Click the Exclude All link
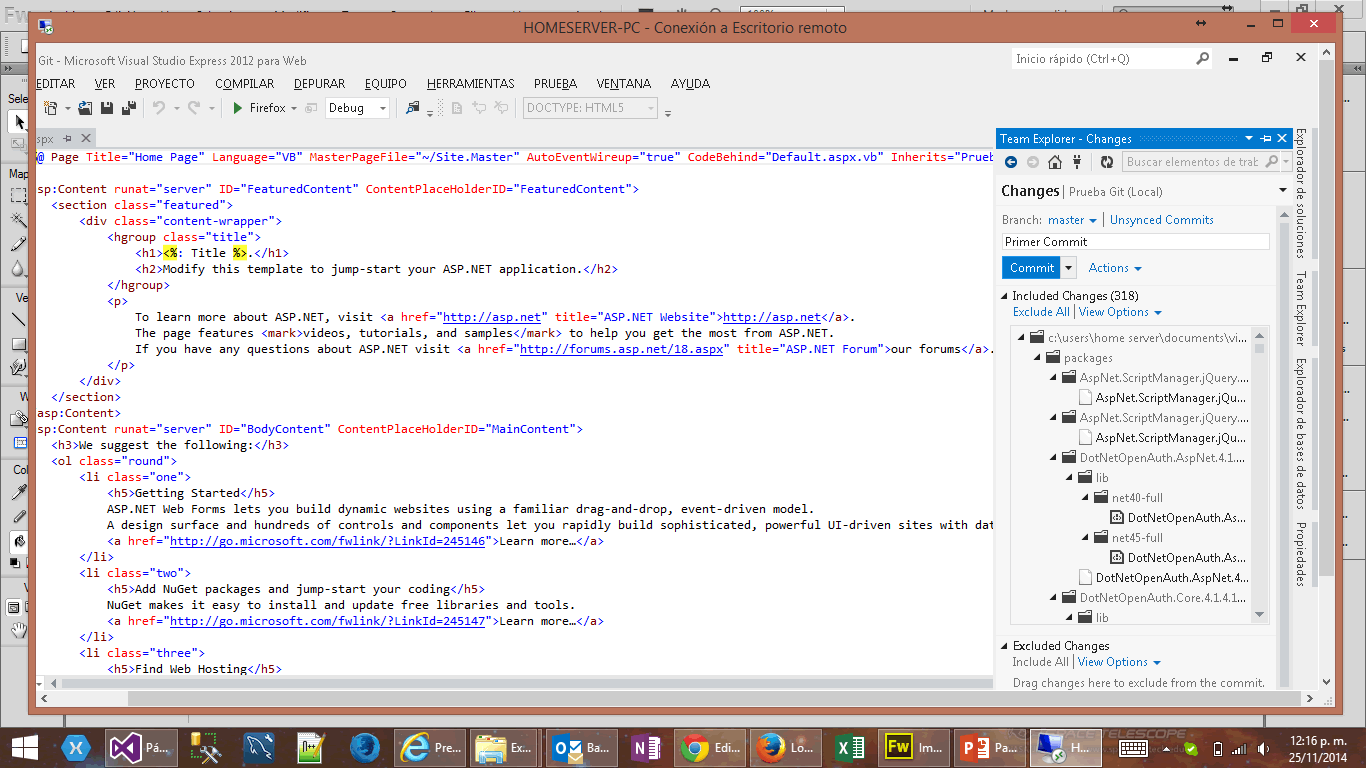Viewport: 1366px width, 768px height. click(x=1041, y=312)
